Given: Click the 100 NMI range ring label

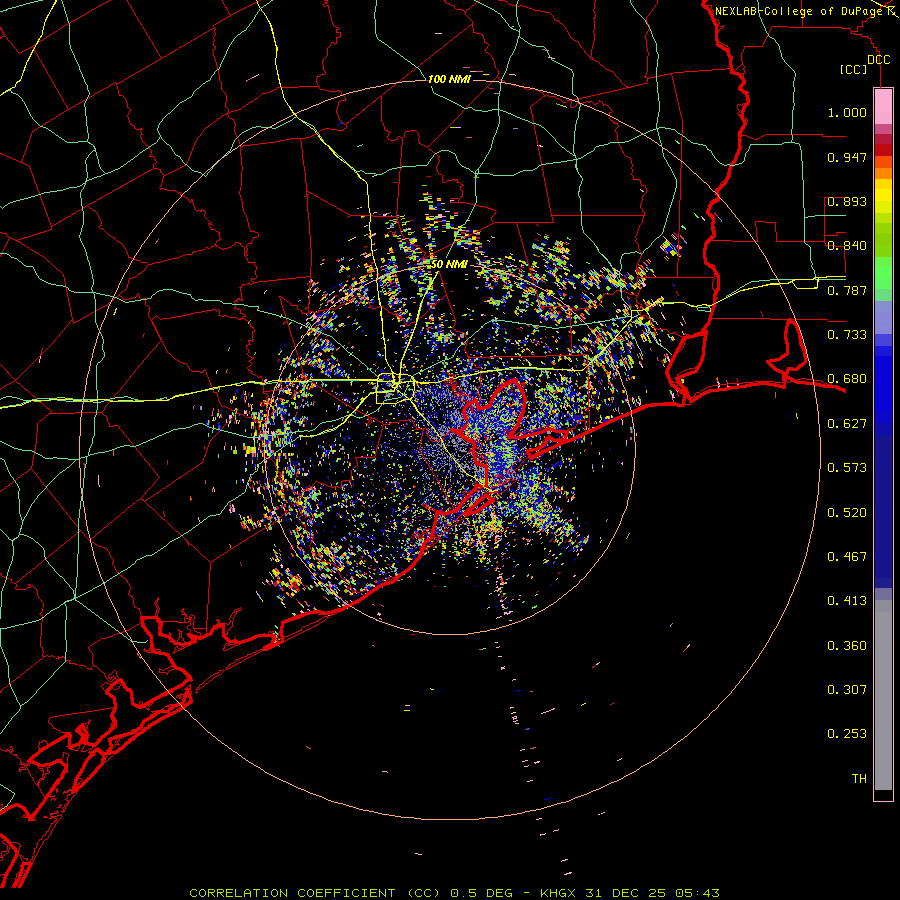Looking at the screenshot, I should (x=449, y=79).
